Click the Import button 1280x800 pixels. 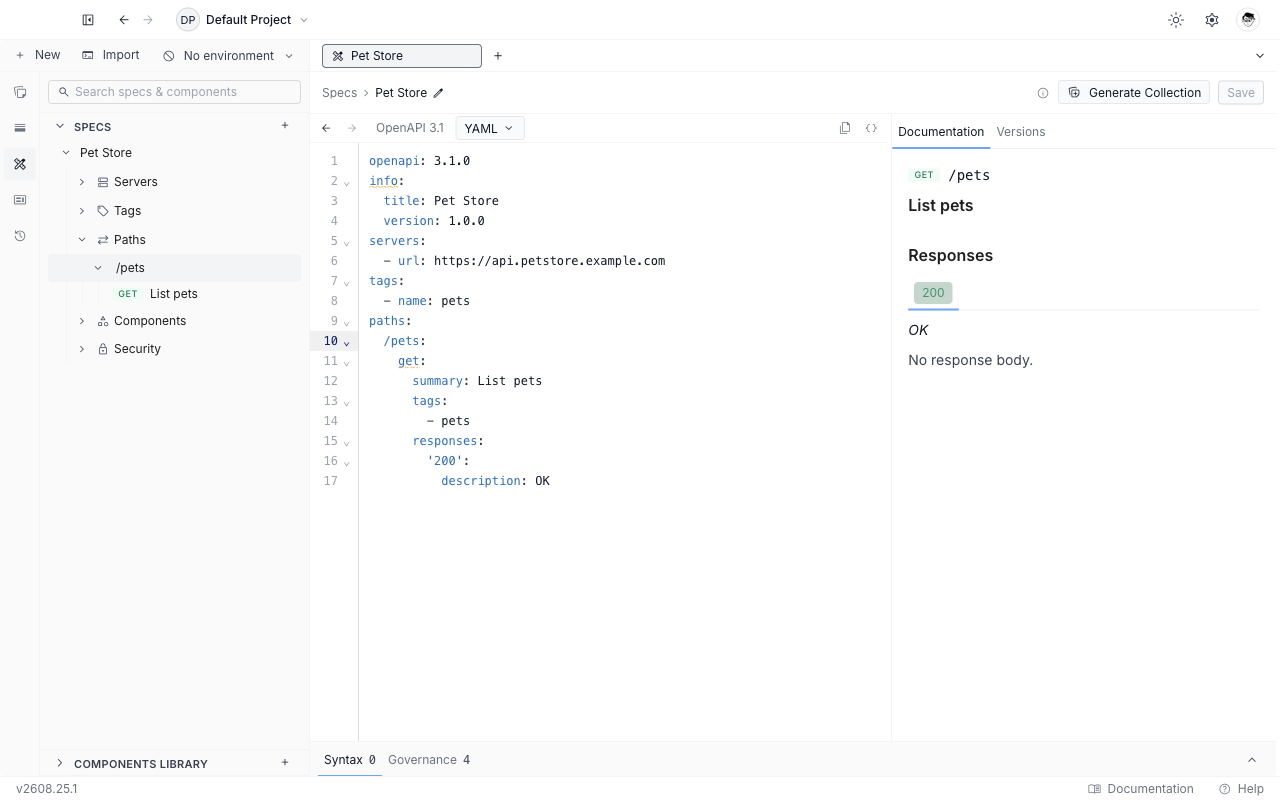[x=110, y=56]
